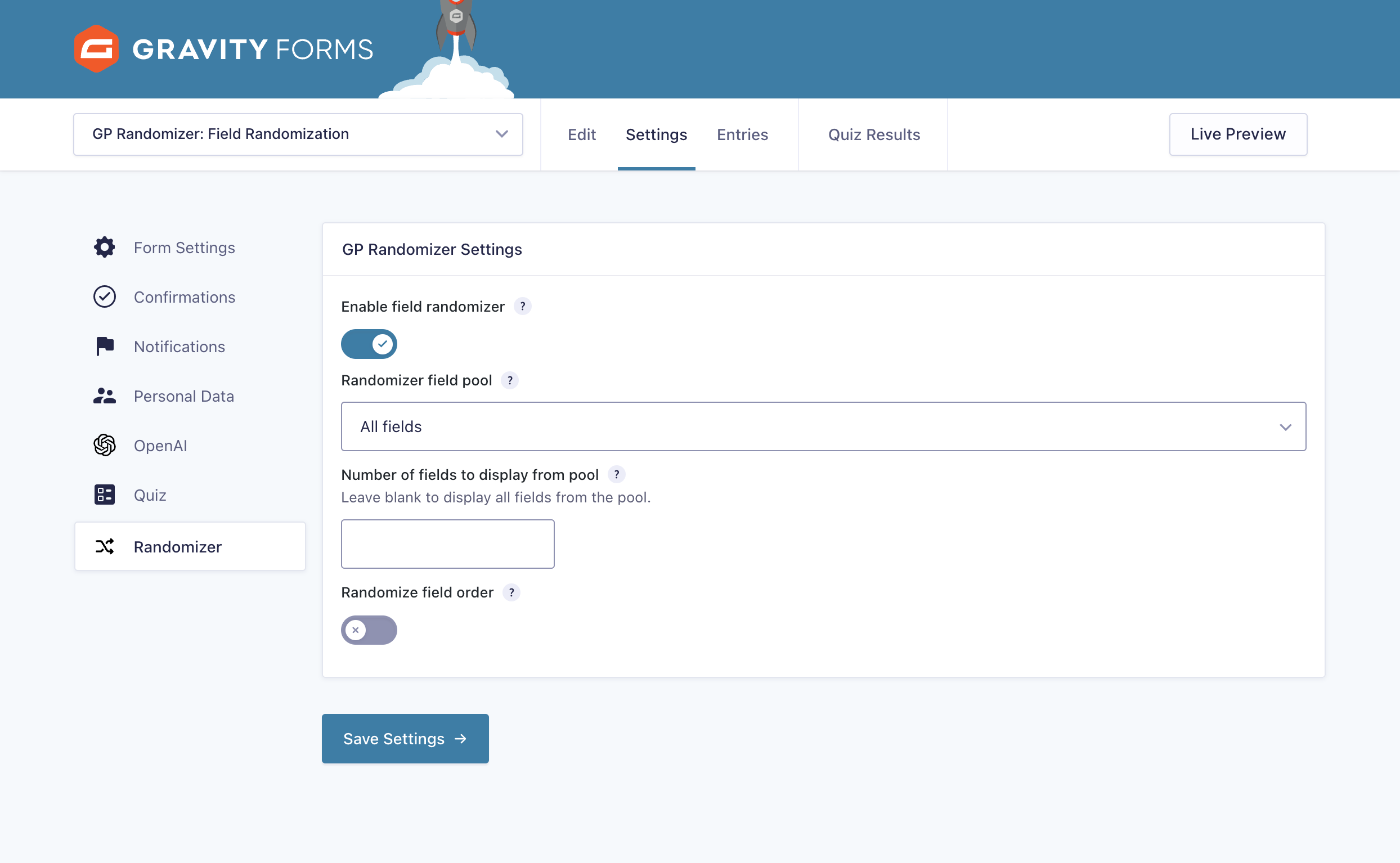This screenshot has width=1400, height=863.
Task: Open the Entries tab
Action: coord(743,134)
